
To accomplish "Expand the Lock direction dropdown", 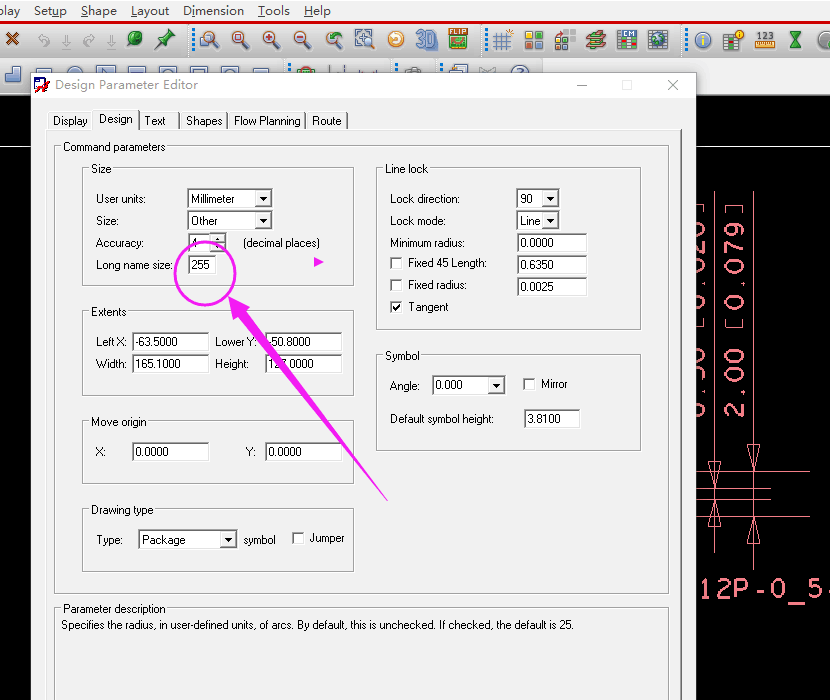I will tap(549, 199).
